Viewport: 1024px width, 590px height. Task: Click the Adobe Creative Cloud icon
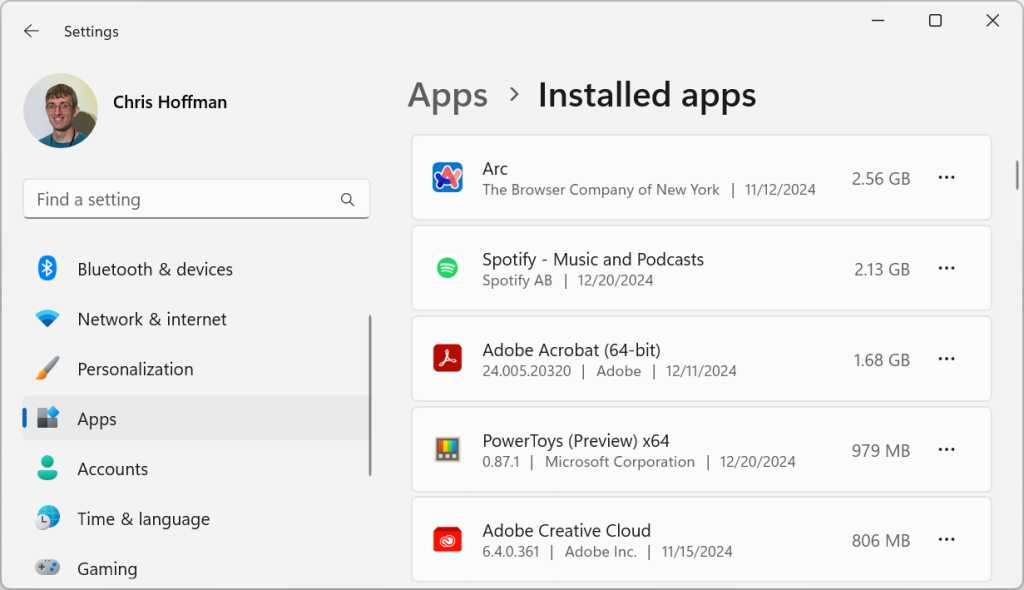(447, 539)
